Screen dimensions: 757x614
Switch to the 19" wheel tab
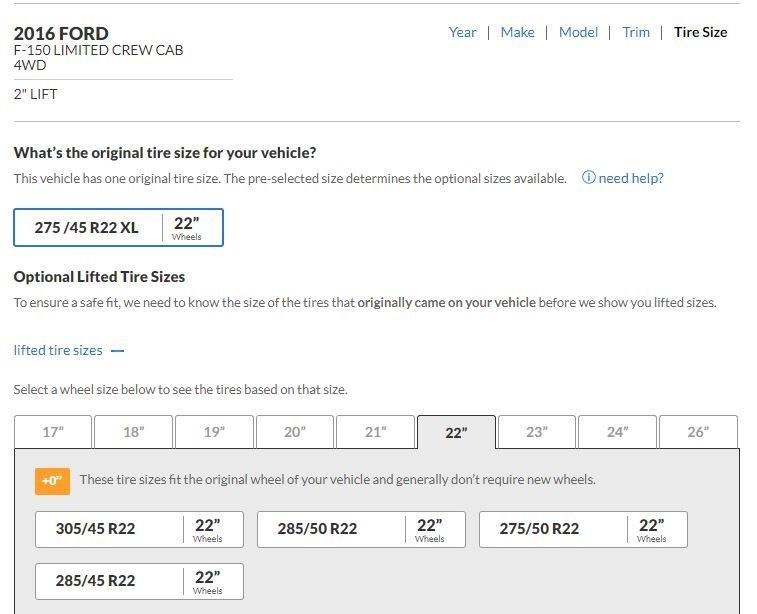click(x=214, y=432)
